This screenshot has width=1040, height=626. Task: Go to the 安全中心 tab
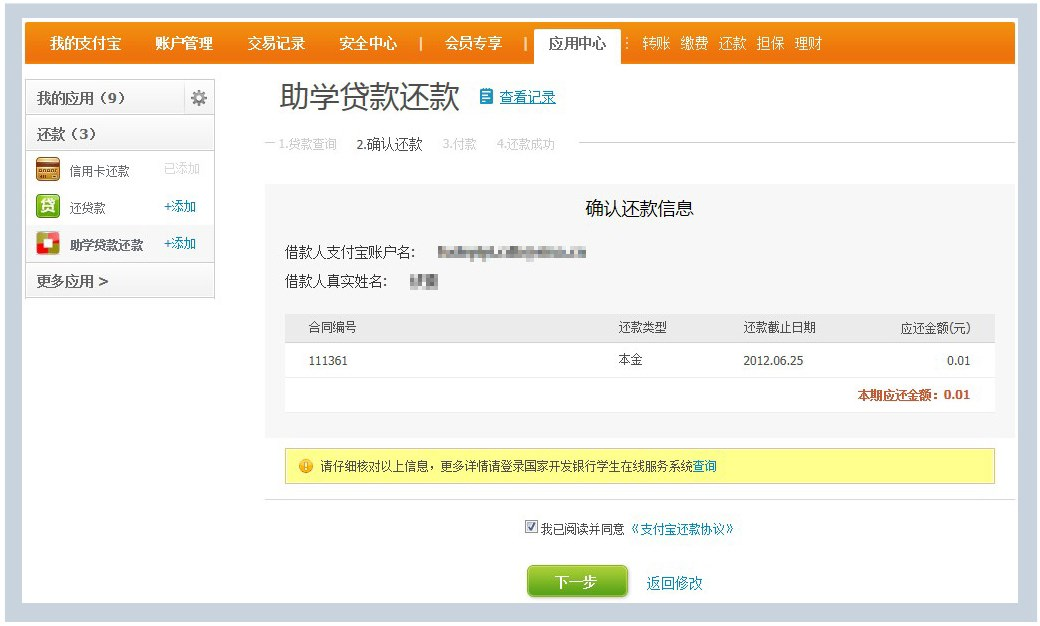[x=368, y=44]
